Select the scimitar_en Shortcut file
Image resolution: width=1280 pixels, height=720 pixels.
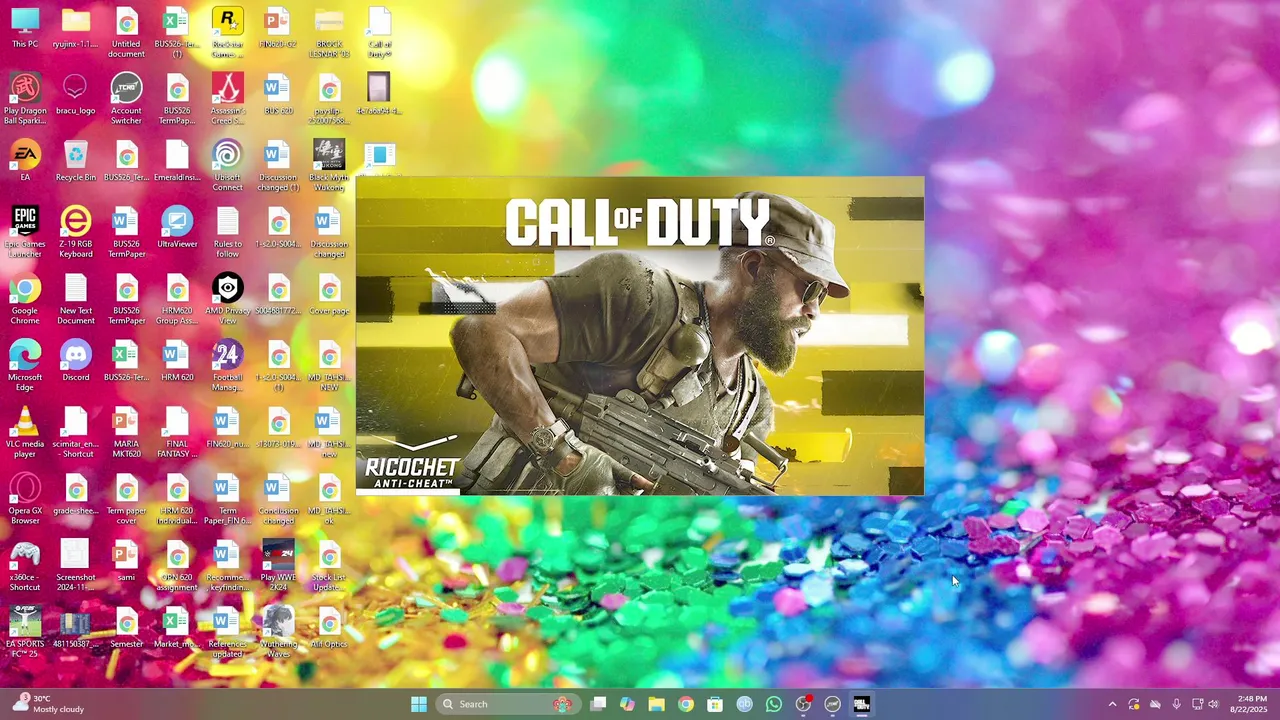(76, 433)
